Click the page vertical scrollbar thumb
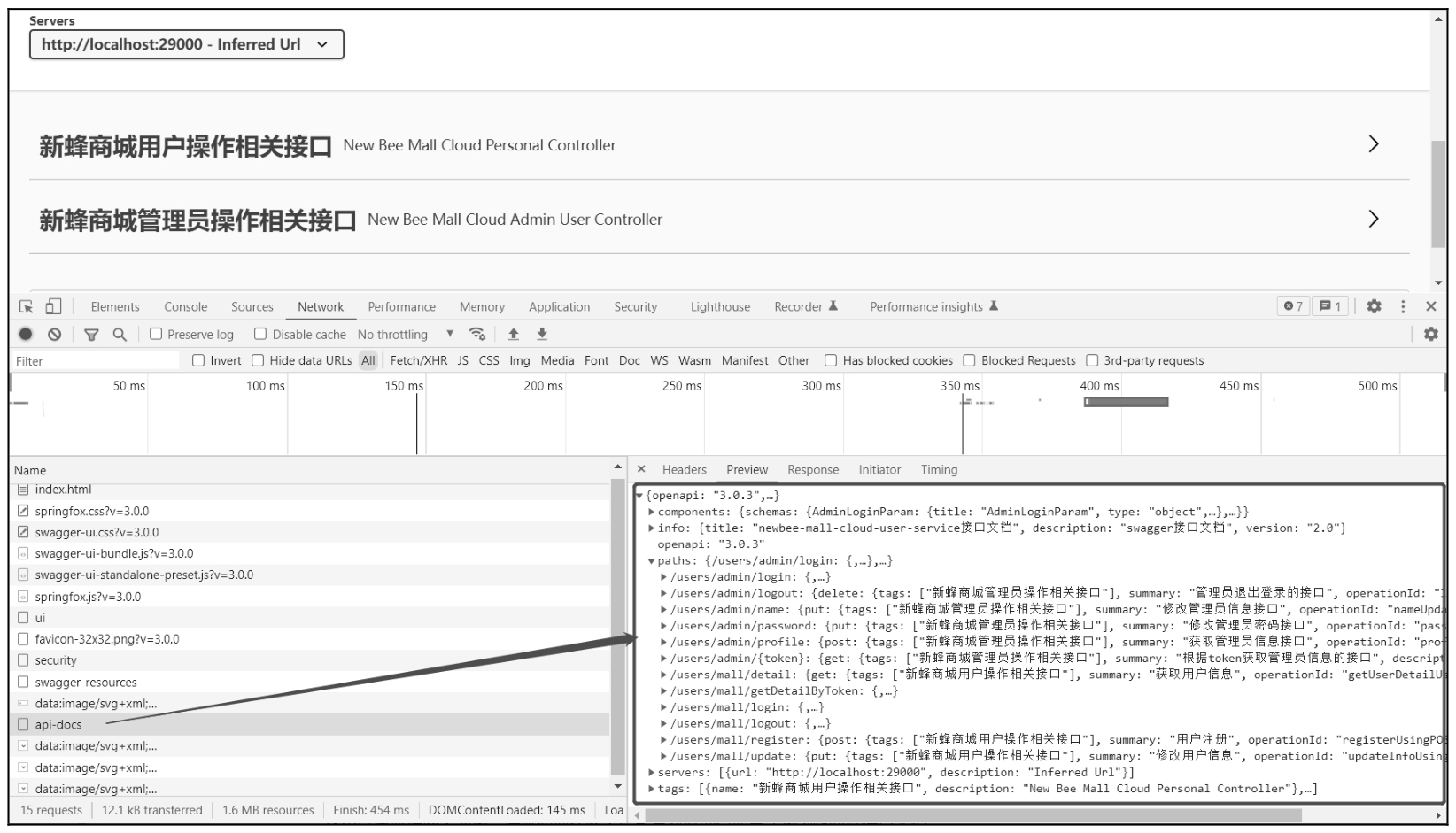Screen dimensions: 1456x833 [1438, 192]
